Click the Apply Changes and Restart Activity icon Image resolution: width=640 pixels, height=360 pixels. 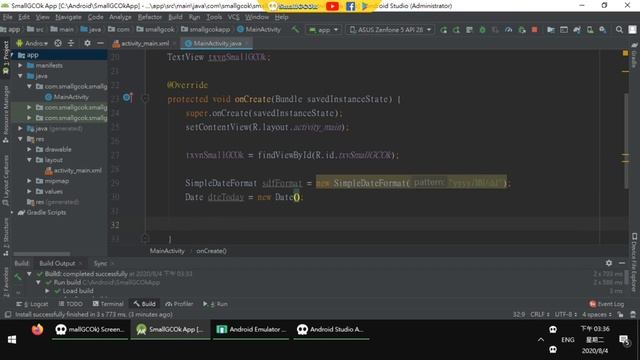tap(456, 30)
